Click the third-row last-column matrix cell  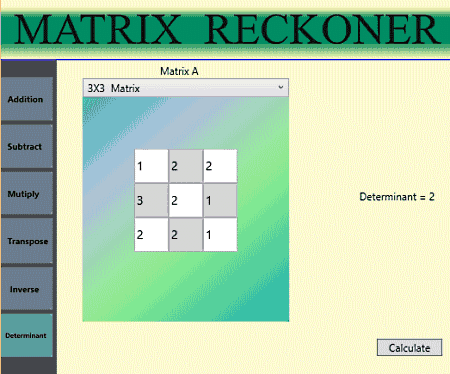point(220,235)
